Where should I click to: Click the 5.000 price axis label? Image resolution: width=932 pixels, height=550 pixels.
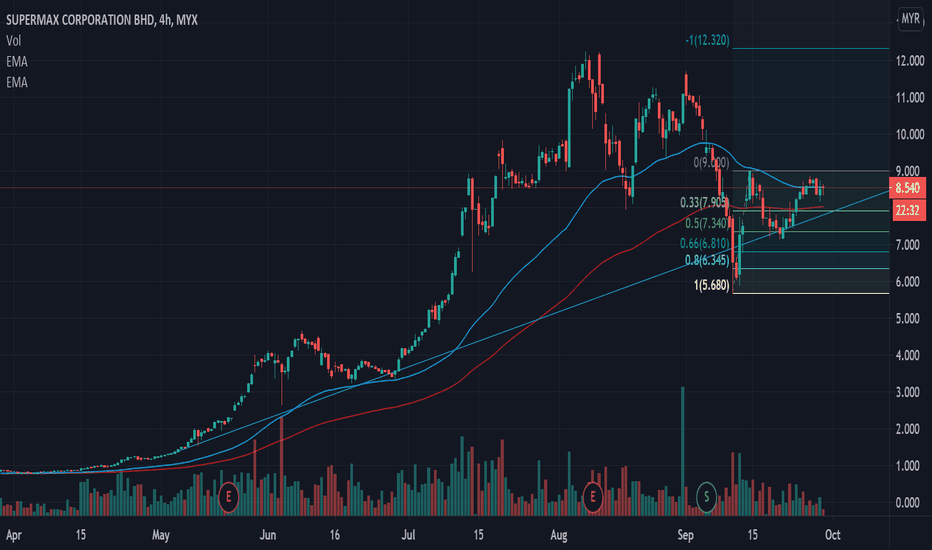pos(910,319)
